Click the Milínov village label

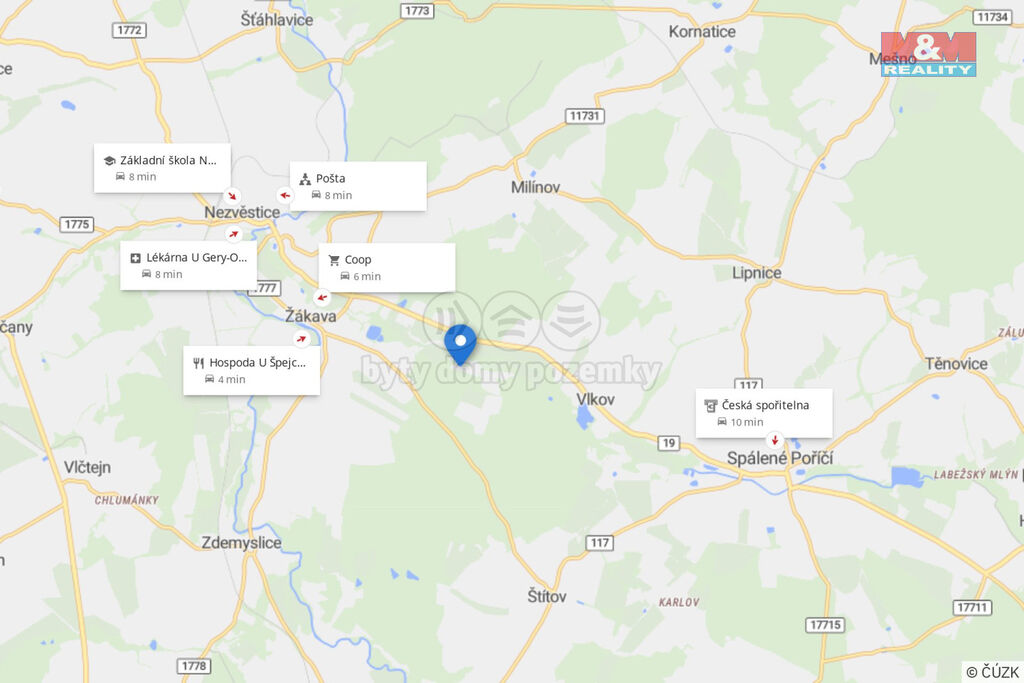click(x=536, y=187)
